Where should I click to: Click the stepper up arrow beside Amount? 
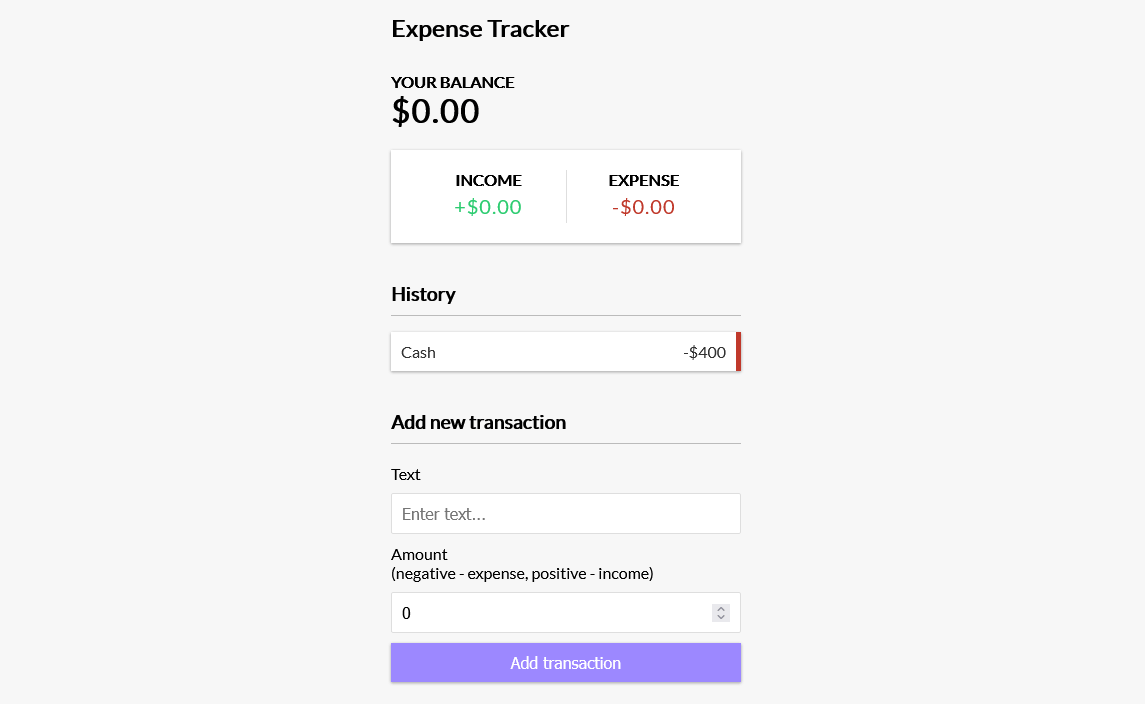point(720,607)
